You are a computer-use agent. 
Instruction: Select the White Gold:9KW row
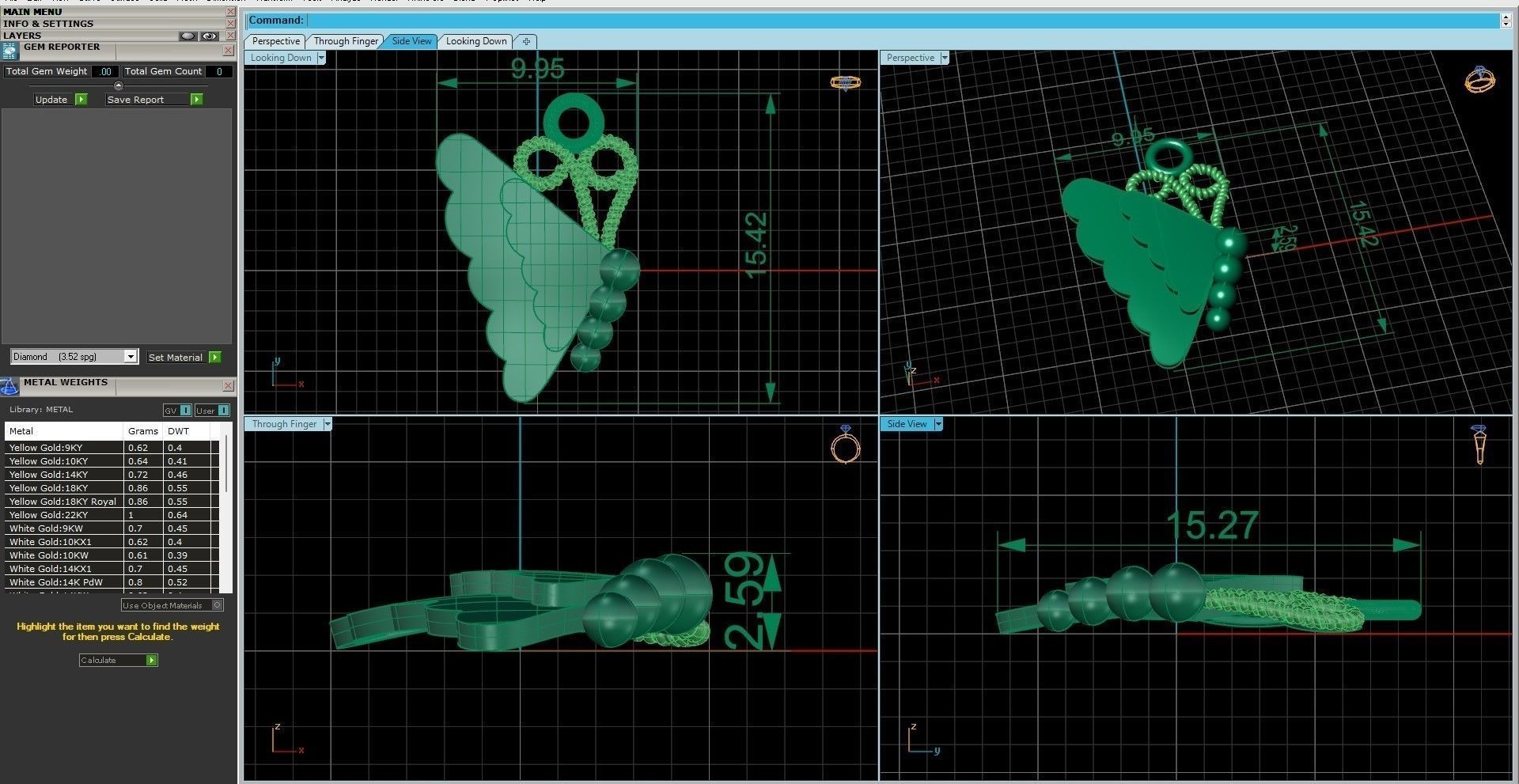click(112, 528)
